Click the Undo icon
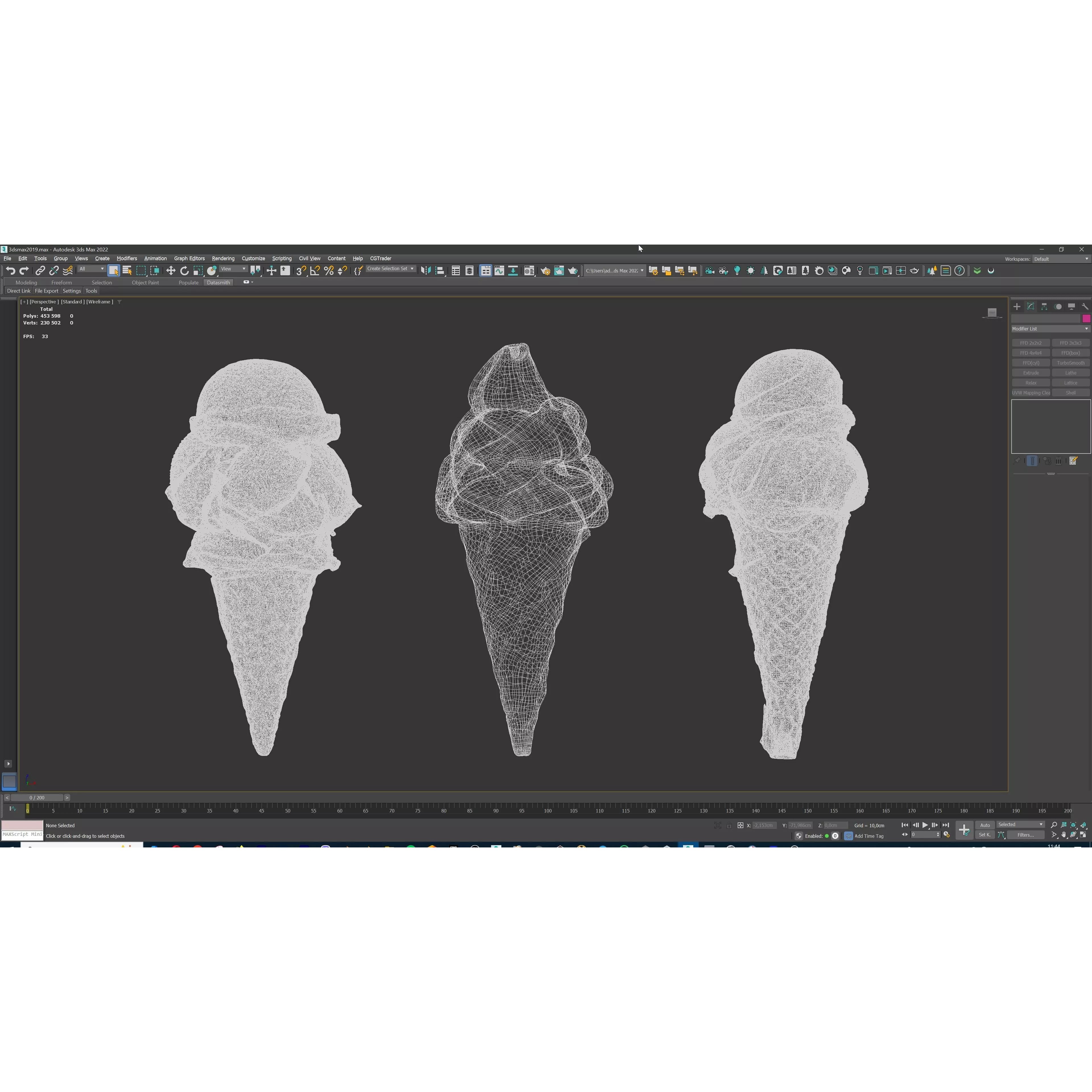The width and height of the screenshot is (1092, 1092). [10, 271]
